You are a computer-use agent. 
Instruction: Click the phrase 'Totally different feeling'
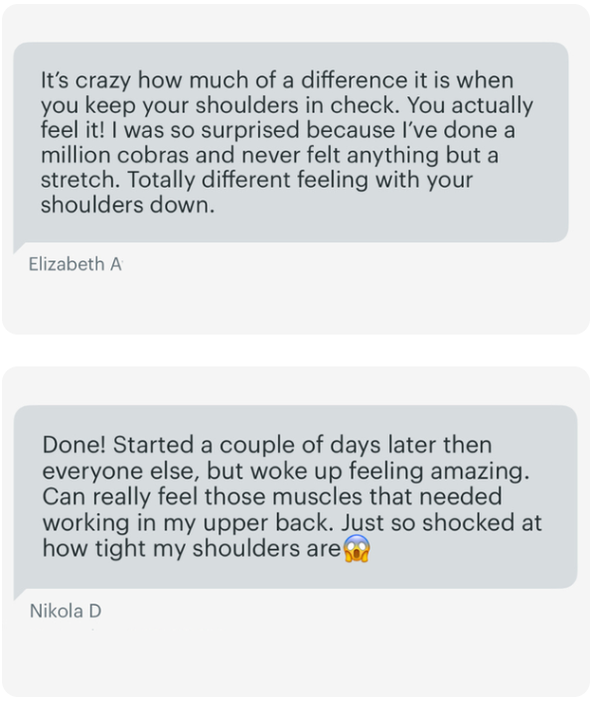click(248, 180)
